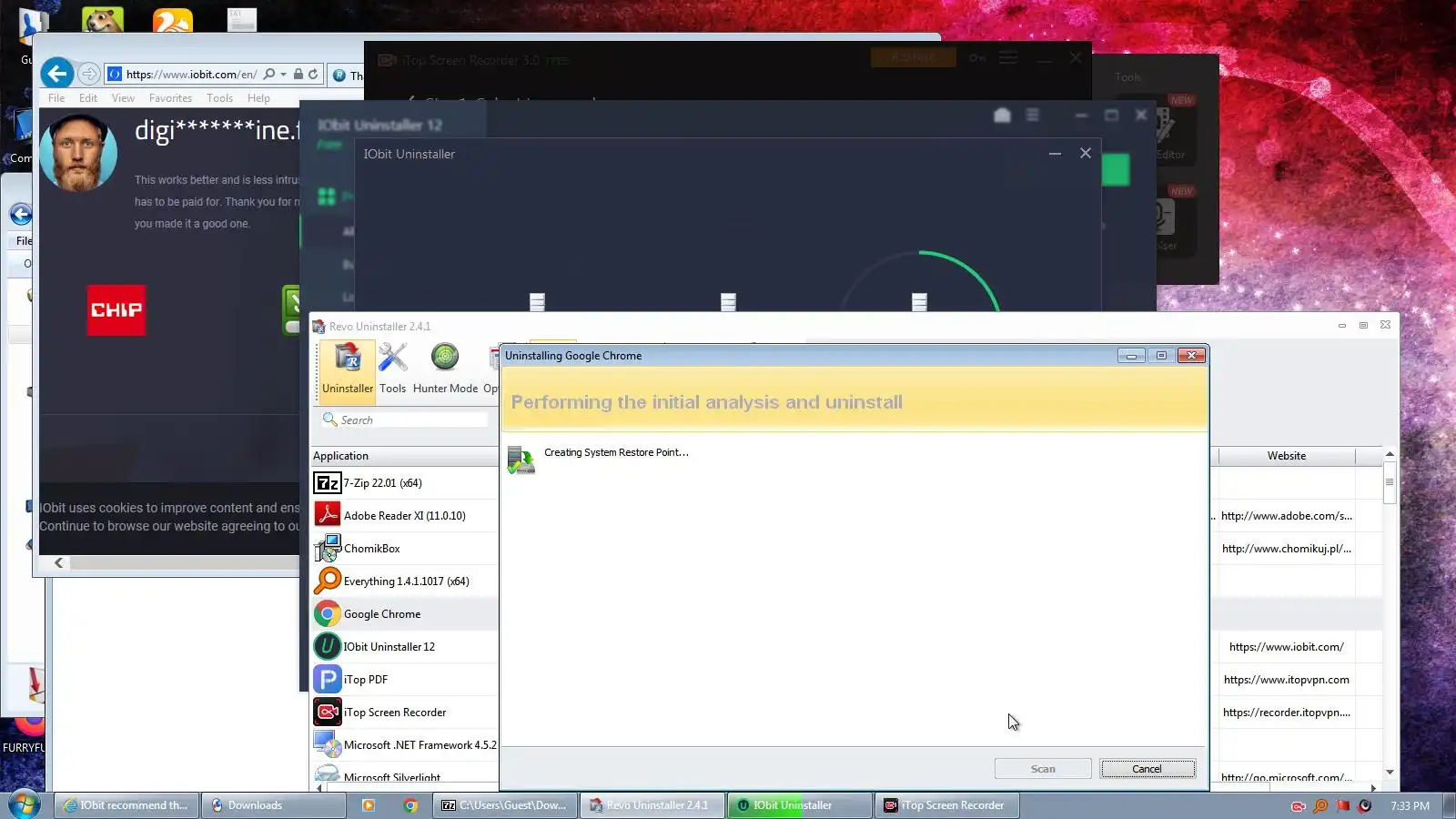The height and width of the screenshot is (819, 1456).
Task: Click the CHIP logo on the iobit web page
Action: coord(116,310)
